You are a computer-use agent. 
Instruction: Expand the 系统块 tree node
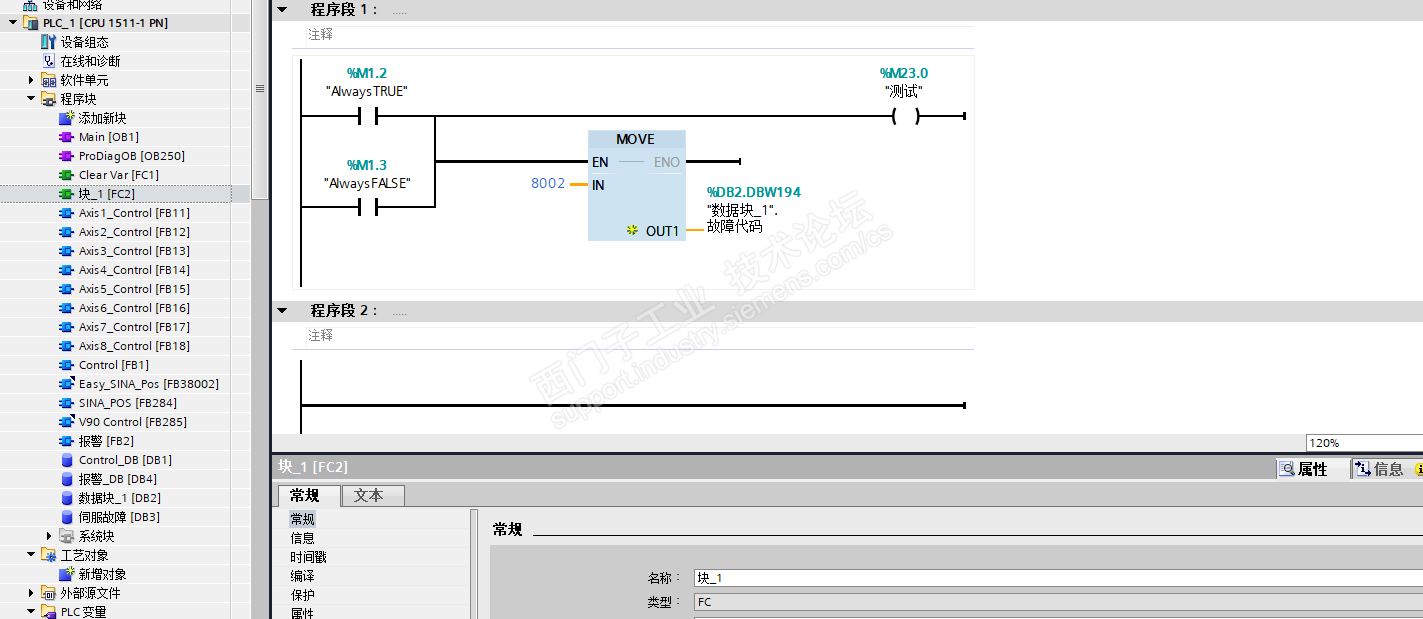click(x=49, y=536)
